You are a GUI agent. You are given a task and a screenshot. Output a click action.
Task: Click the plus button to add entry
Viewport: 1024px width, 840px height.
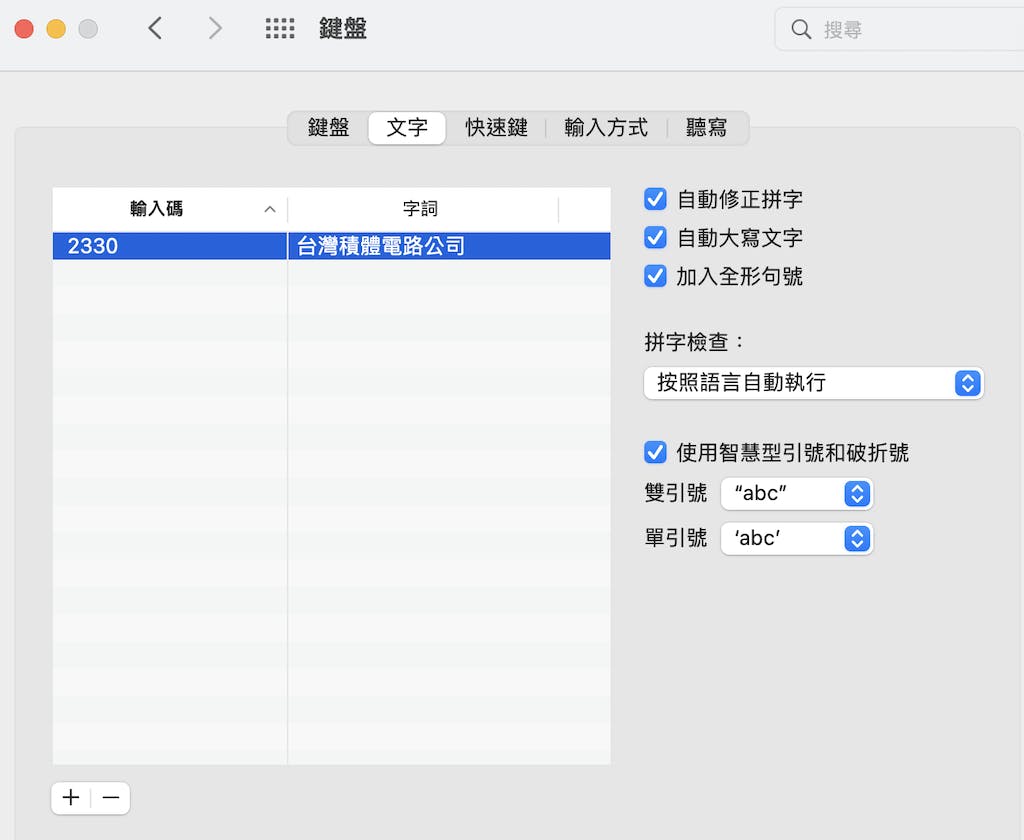click(x=71, y=798)
